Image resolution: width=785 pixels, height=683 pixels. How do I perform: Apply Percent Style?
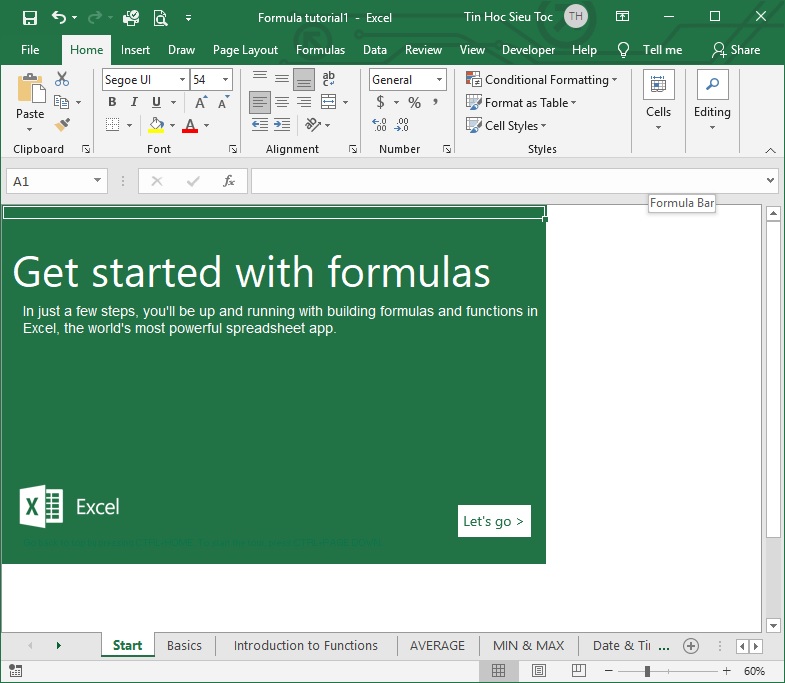coord(414,103)
